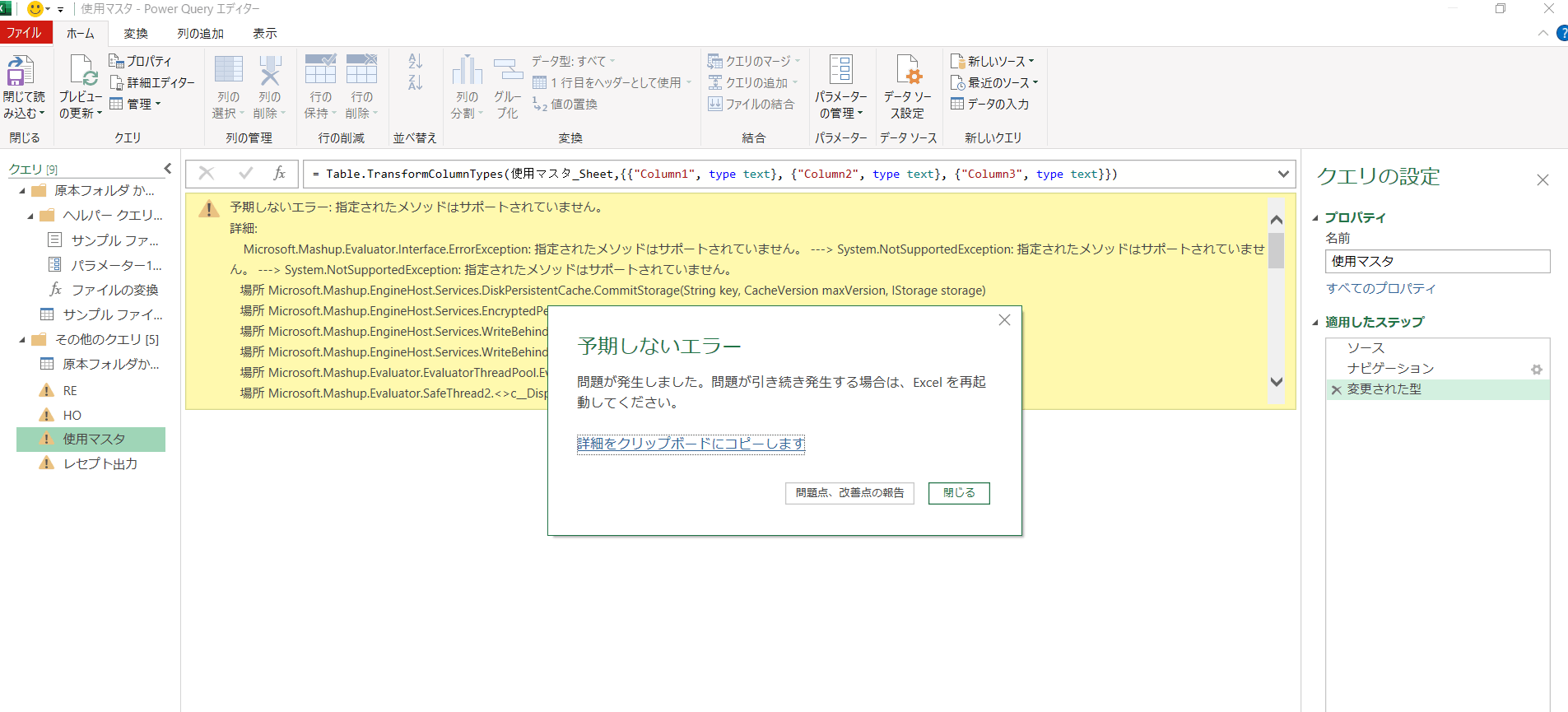Switch to the ホーム tab

[x=81, y=33]
